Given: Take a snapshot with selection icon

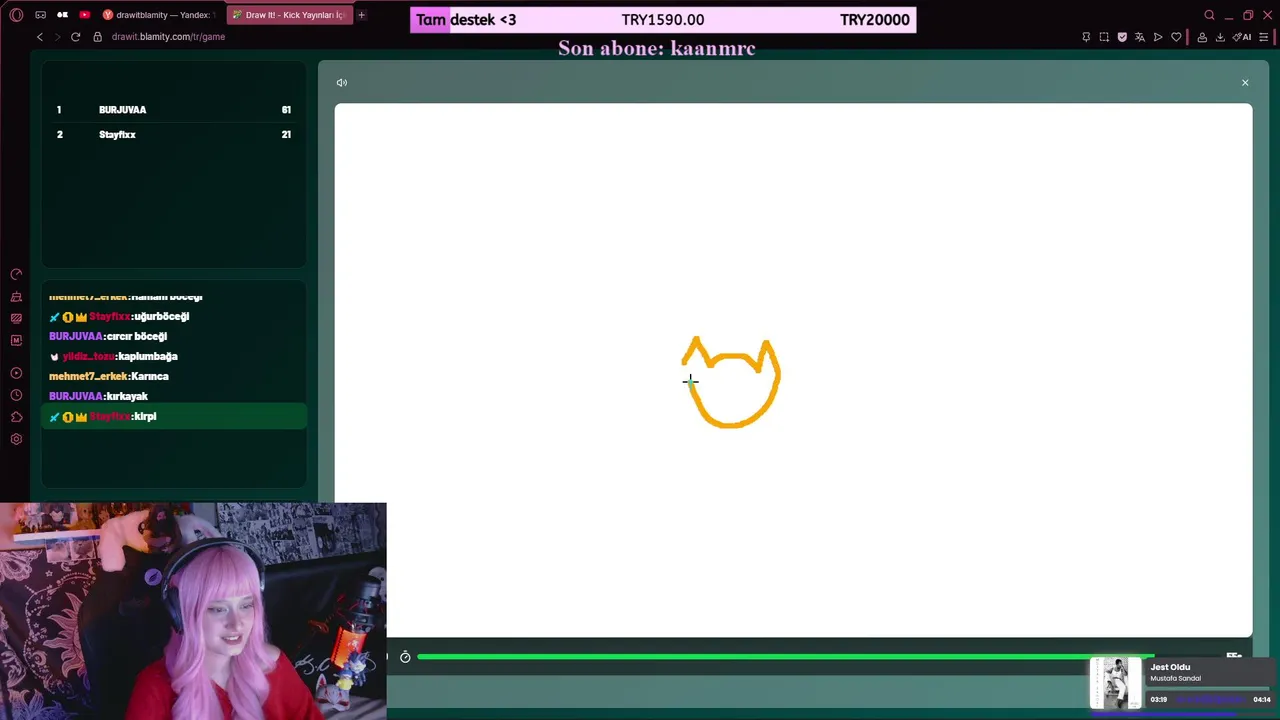Looking at the screenshot, I should [1104, 37].
